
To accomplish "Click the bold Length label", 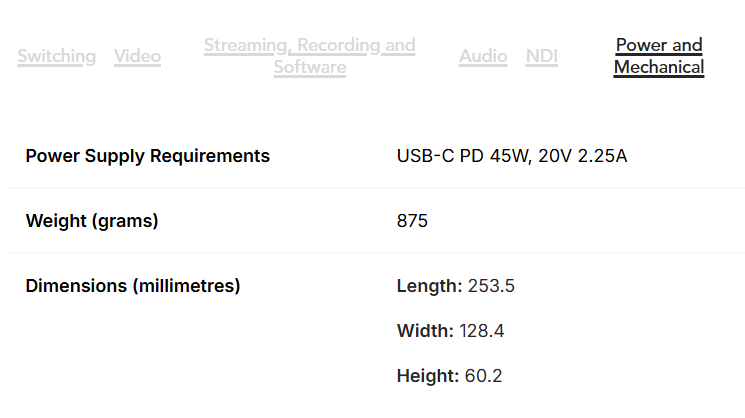I will (429, 286).
